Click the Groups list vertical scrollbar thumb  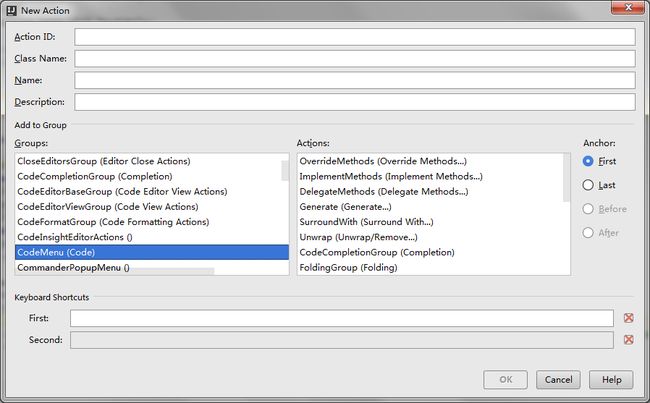(x=285, y=171)
